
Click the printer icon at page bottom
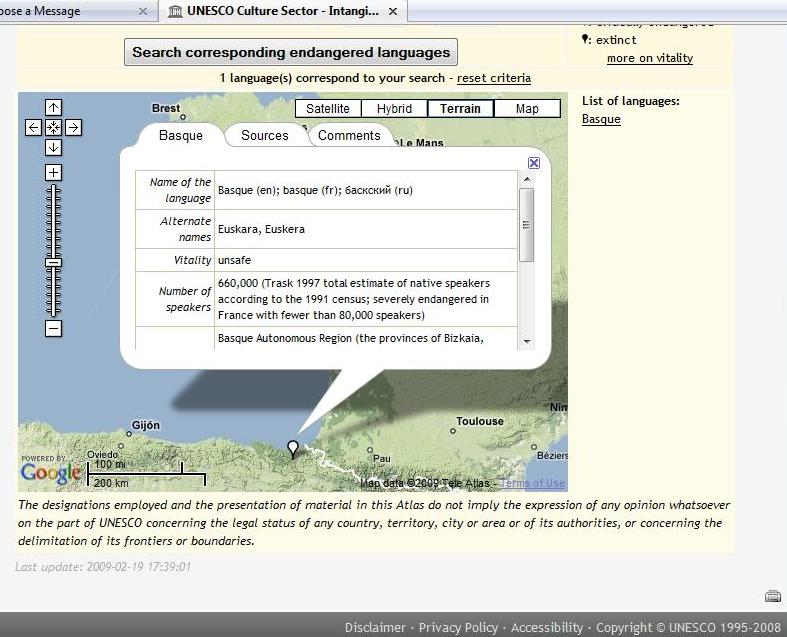point(773,596)
